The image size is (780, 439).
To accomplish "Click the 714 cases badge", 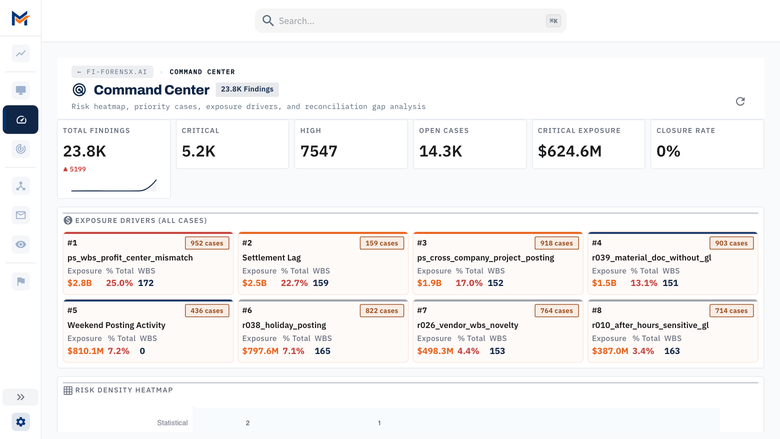I will click(731, 311).
